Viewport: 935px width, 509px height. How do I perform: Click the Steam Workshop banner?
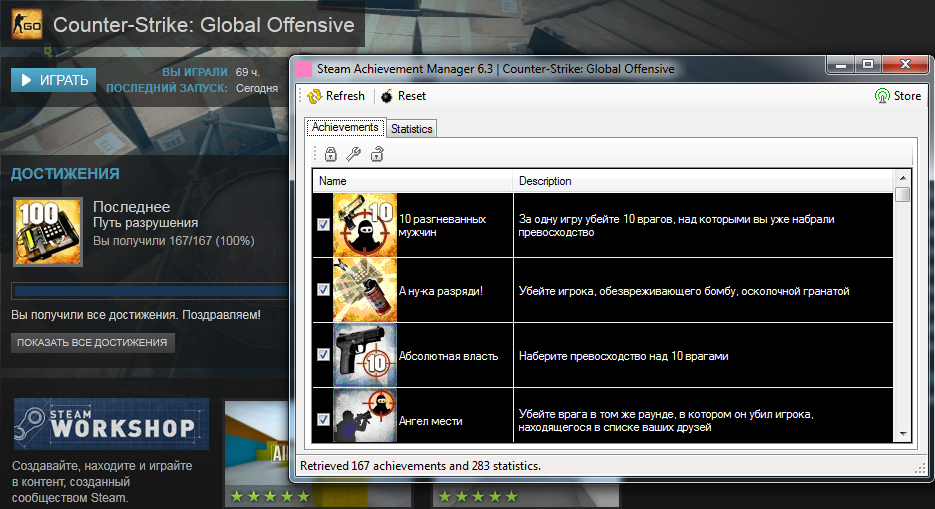(111, 424)
